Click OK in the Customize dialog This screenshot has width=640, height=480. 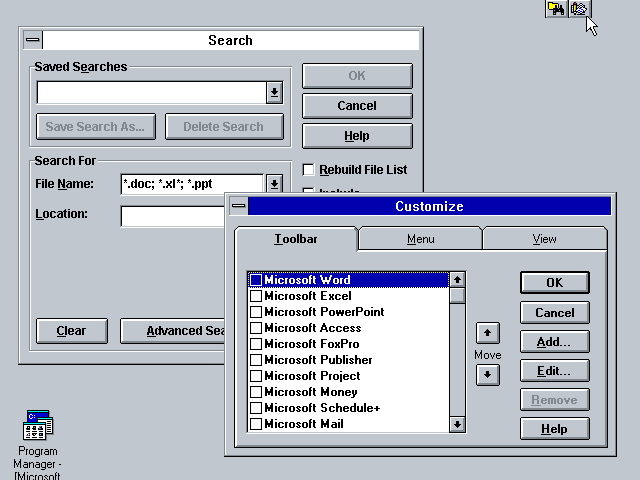[555, 282]
